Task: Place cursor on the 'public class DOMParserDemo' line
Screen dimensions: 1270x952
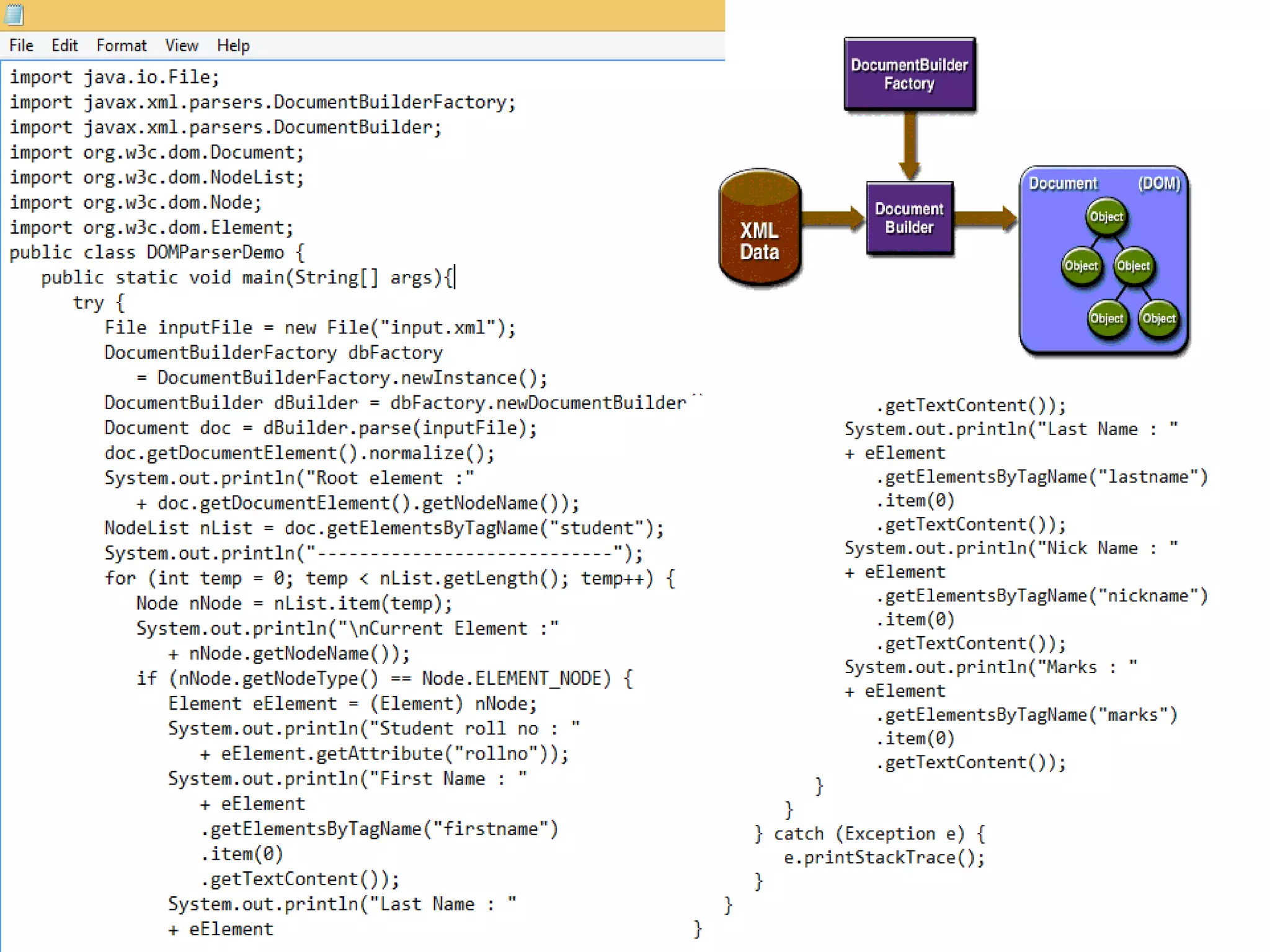Action: click(x=156, y=253)
